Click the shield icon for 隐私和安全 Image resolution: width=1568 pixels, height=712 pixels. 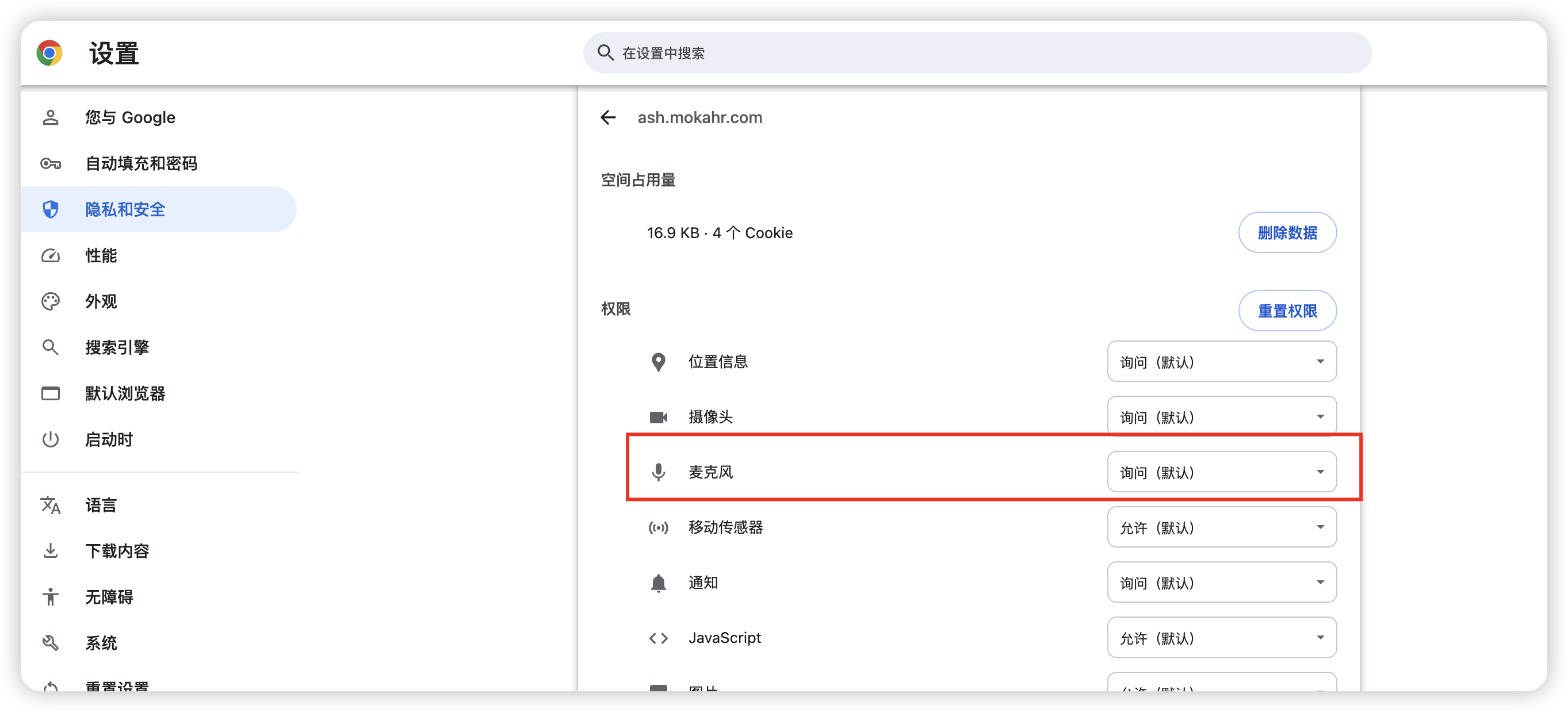tap(51, 209)
